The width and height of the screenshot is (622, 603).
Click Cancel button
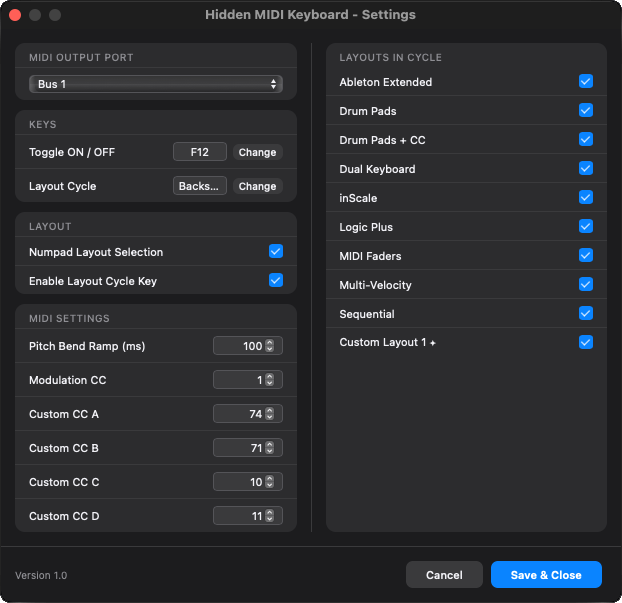(x=444, y=574)
